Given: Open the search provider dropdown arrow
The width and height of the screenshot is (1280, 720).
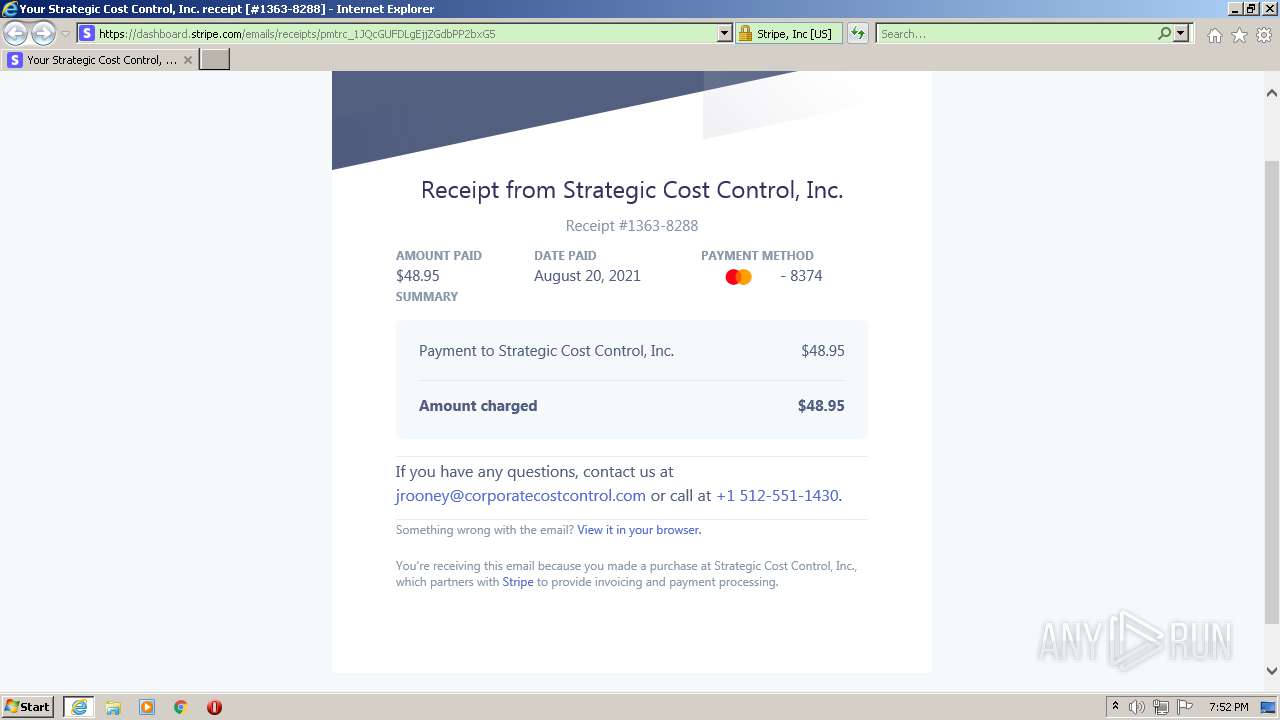Looking at the screenshot, I should (1181, 33).
